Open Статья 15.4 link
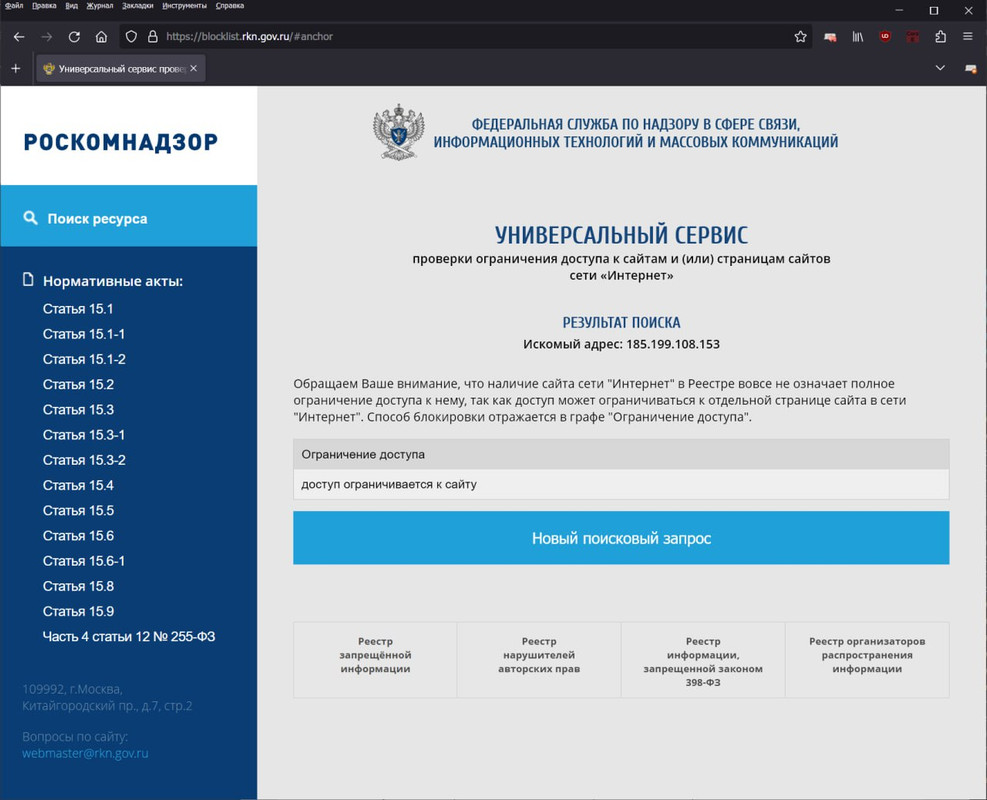The height and width of the screenshot is (800, 987). click(78, 485)
